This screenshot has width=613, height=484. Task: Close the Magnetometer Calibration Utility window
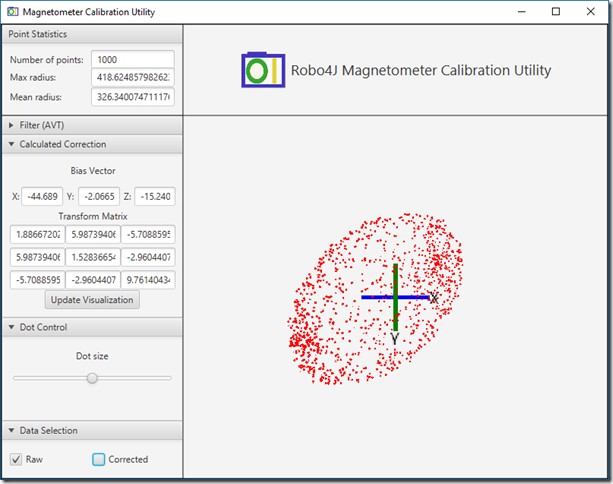pyautogui.click(x=591, y=12)
